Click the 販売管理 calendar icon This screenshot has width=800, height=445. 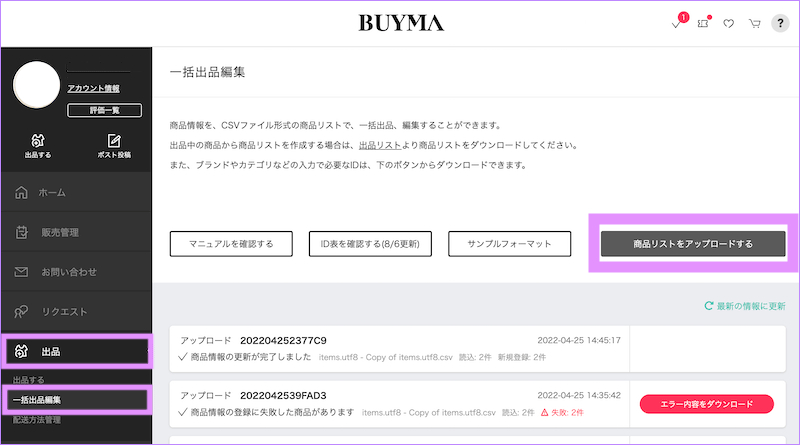21,232
